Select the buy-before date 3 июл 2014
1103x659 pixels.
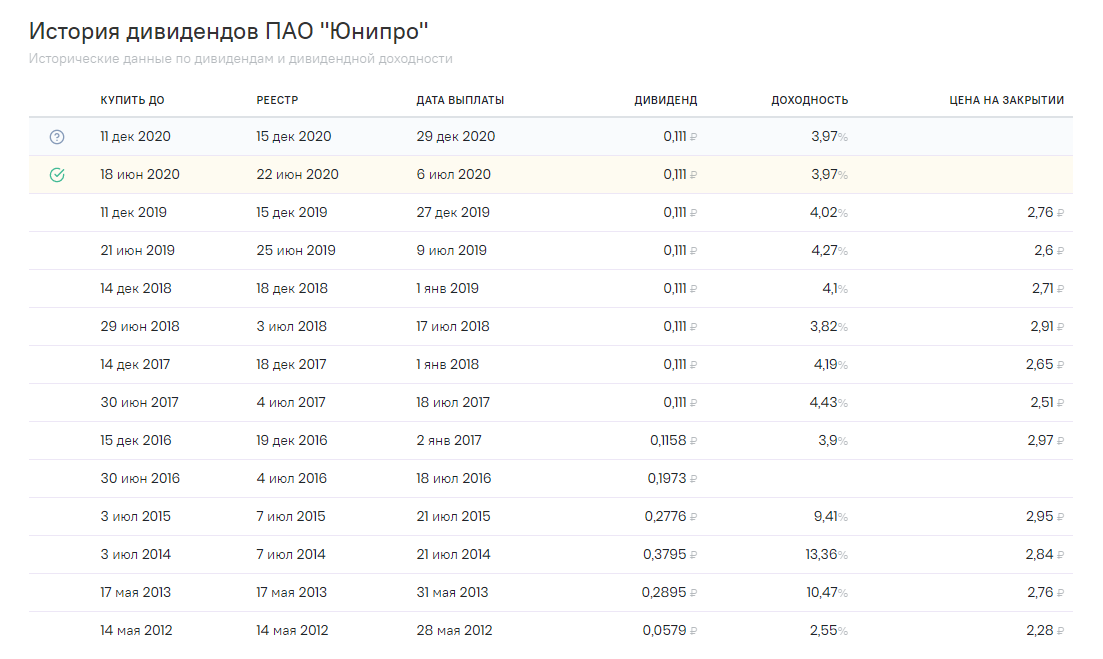135,554
